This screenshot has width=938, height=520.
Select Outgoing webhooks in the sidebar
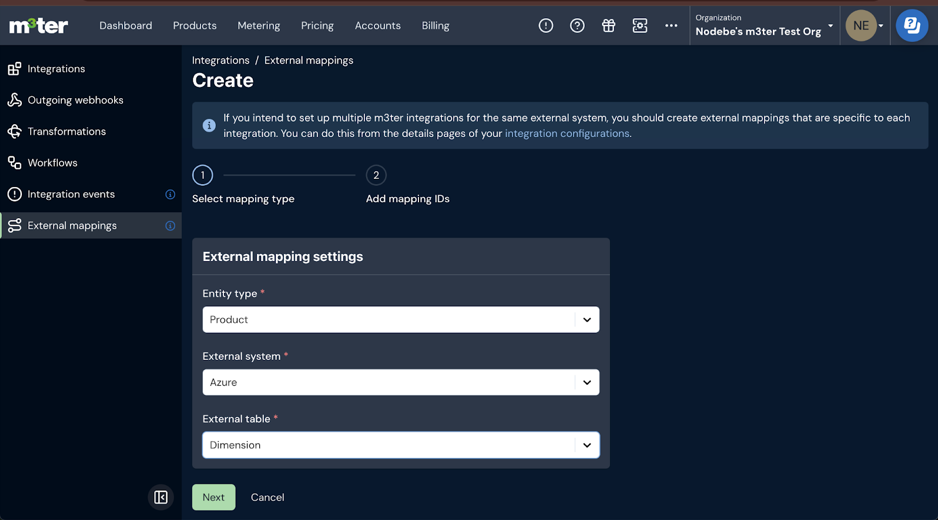click(x=75, y=100)
